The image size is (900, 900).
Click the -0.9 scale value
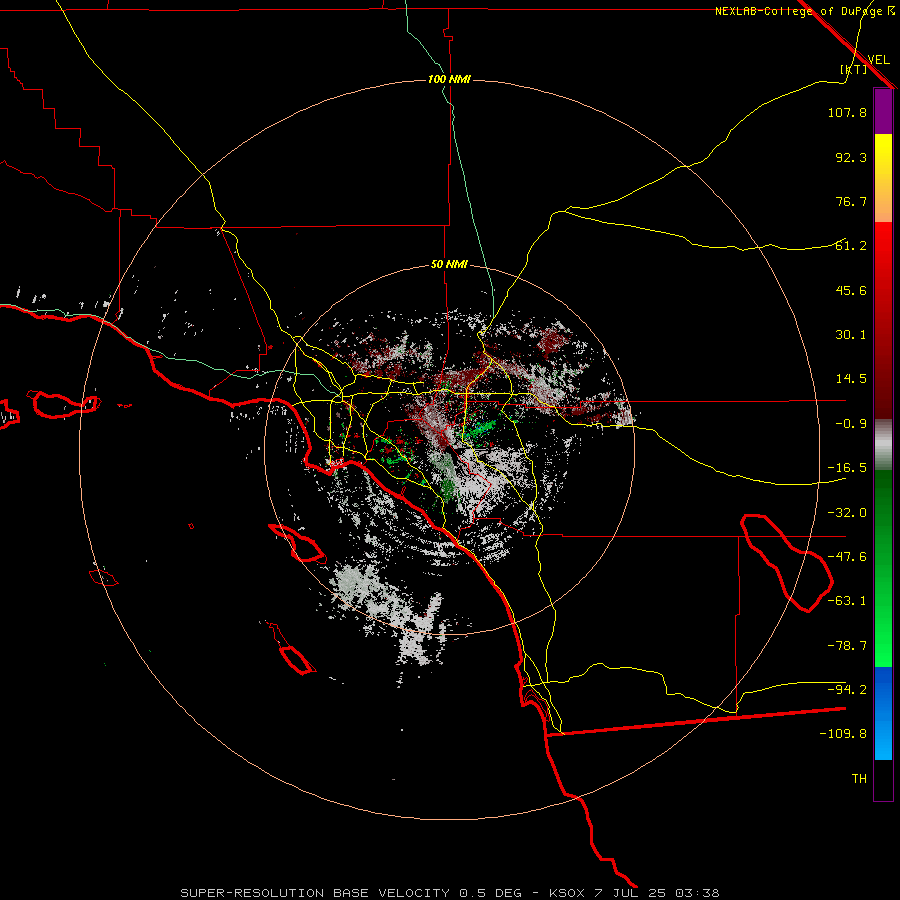click(851, 424)
